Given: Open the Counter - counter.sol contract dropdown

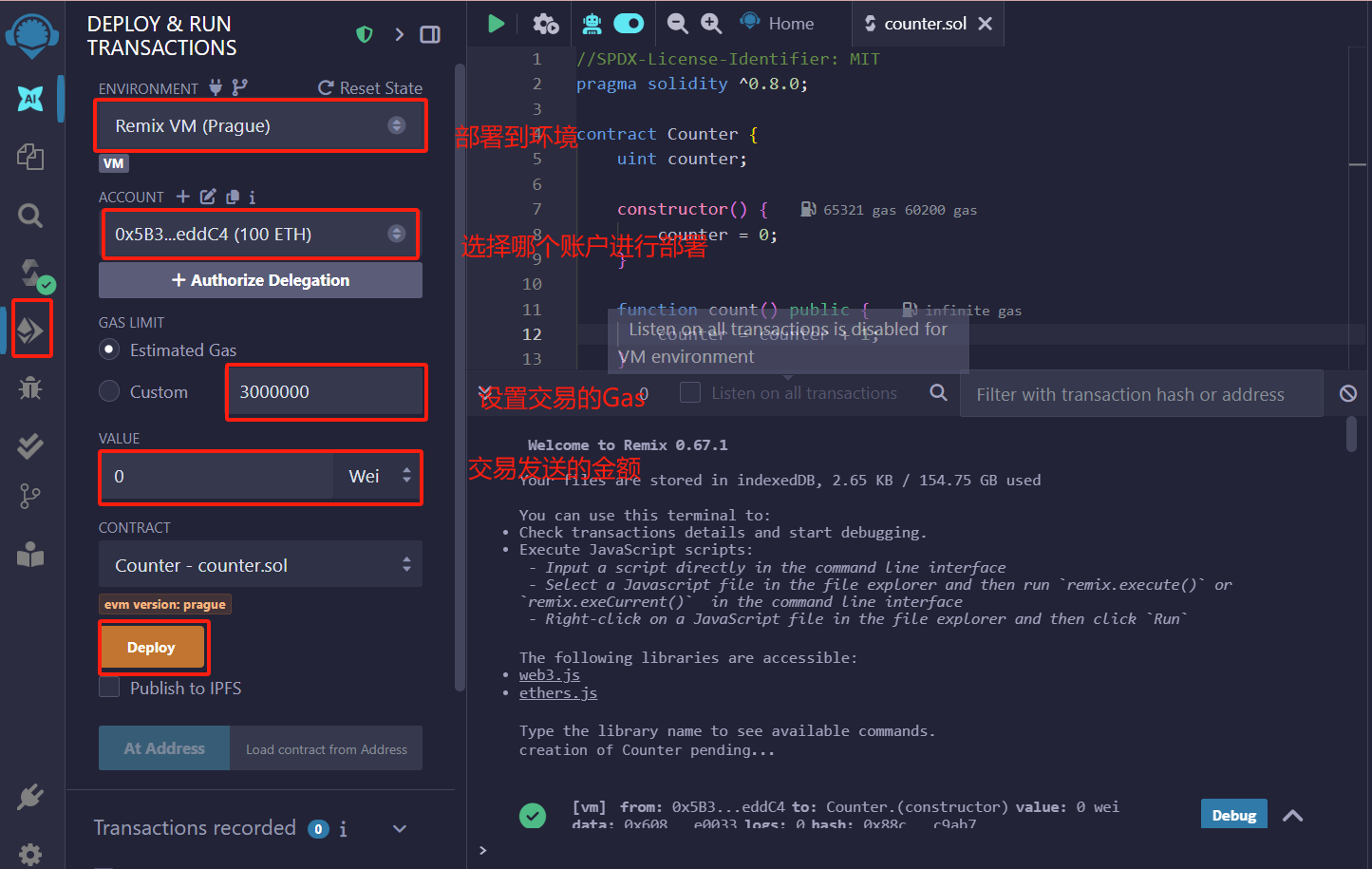Looking at the screenshot, I should [x=260, y=565].
